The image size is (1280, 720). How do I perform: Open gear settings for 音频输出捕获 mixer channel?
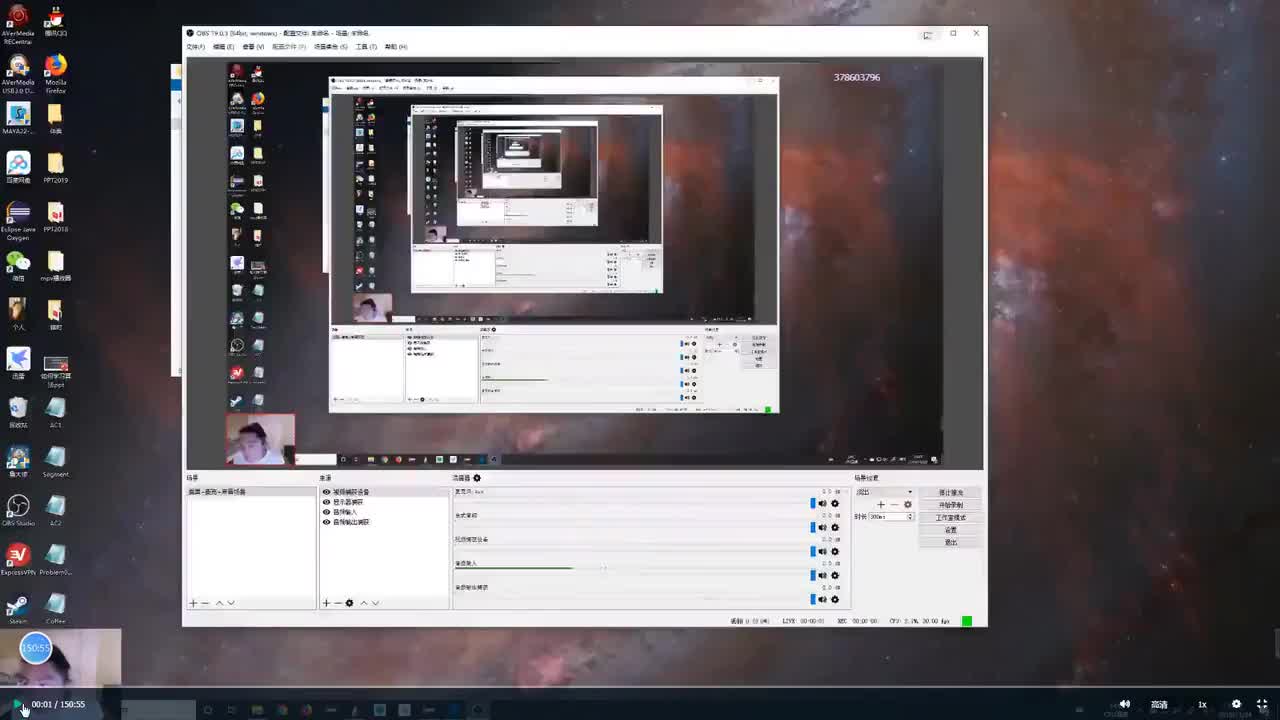(835, 599)
